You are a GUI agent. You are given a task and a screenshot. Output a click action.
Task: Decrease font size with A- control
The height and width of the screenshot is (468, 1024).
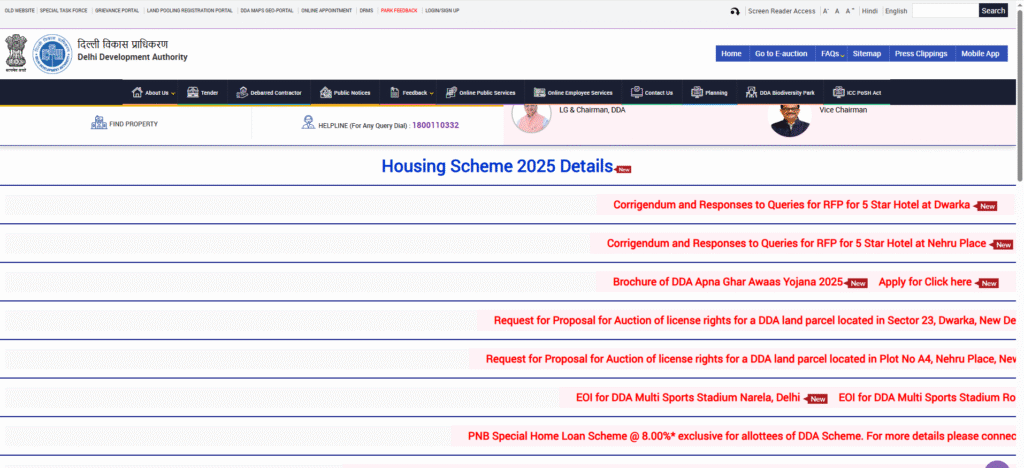(826, 11)
